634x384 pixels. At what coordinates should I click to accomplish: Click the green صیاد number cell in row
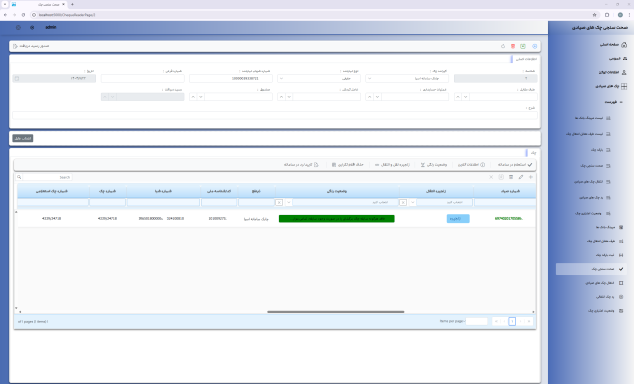(508, 219)
